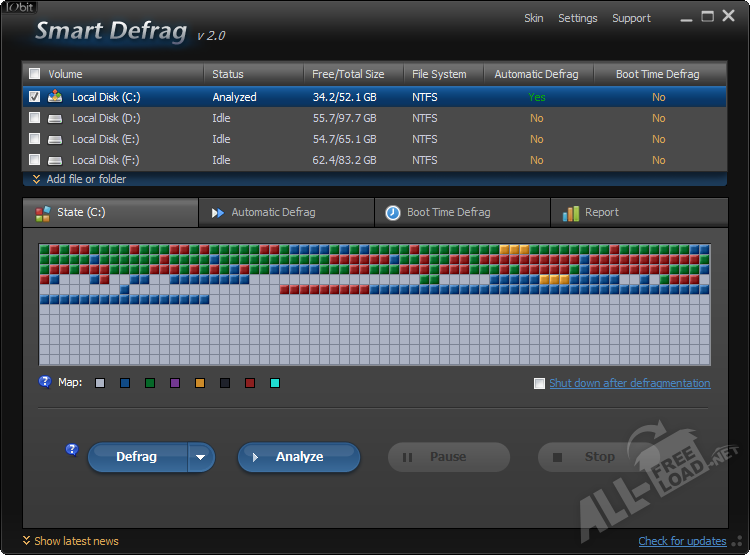
Task: Uncheck the Local Disk (C:) checkbox
Action: pos(35,97)
